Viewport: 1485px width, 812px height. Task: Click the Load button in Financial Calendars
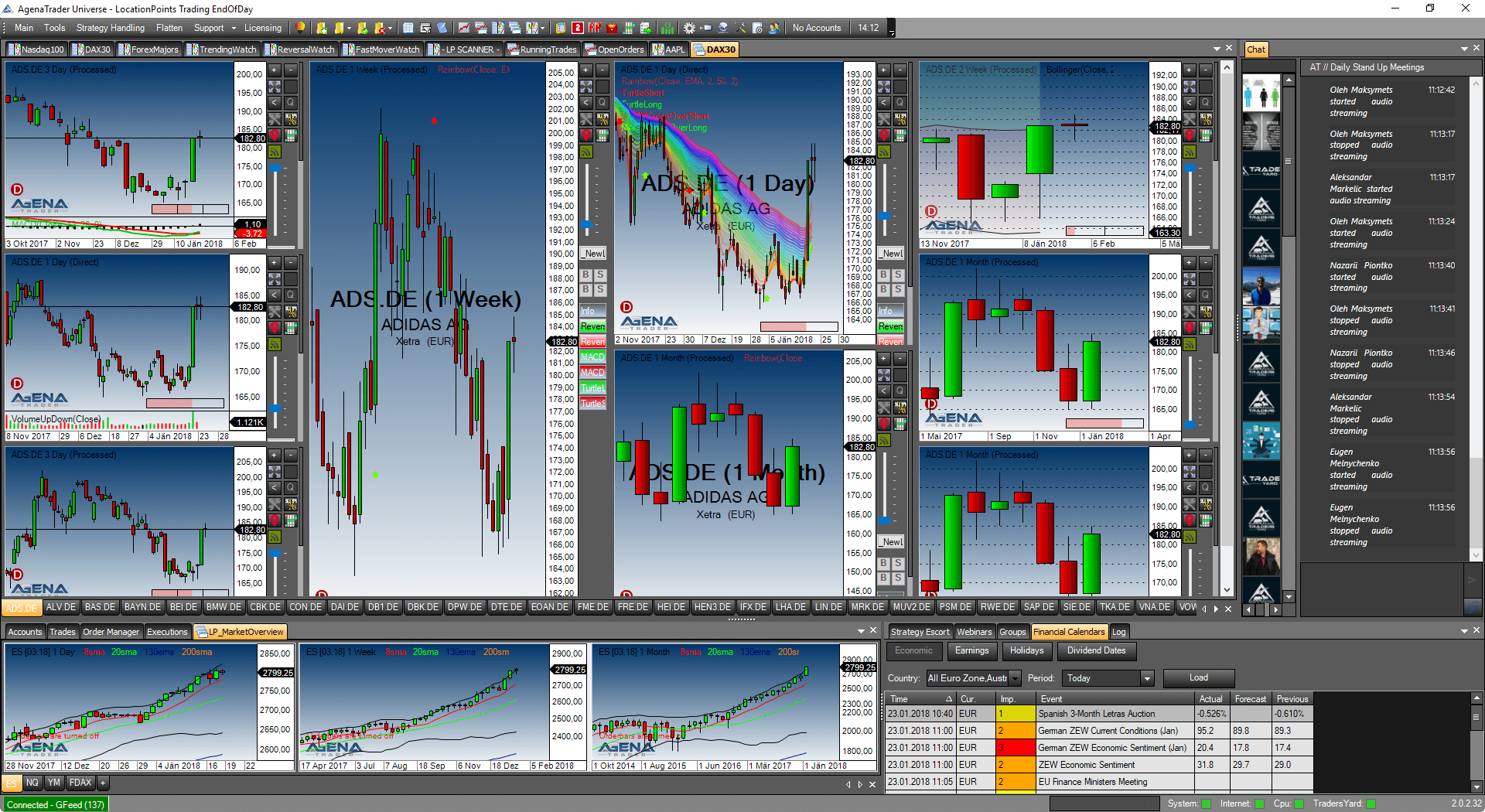coord(1198,678)
